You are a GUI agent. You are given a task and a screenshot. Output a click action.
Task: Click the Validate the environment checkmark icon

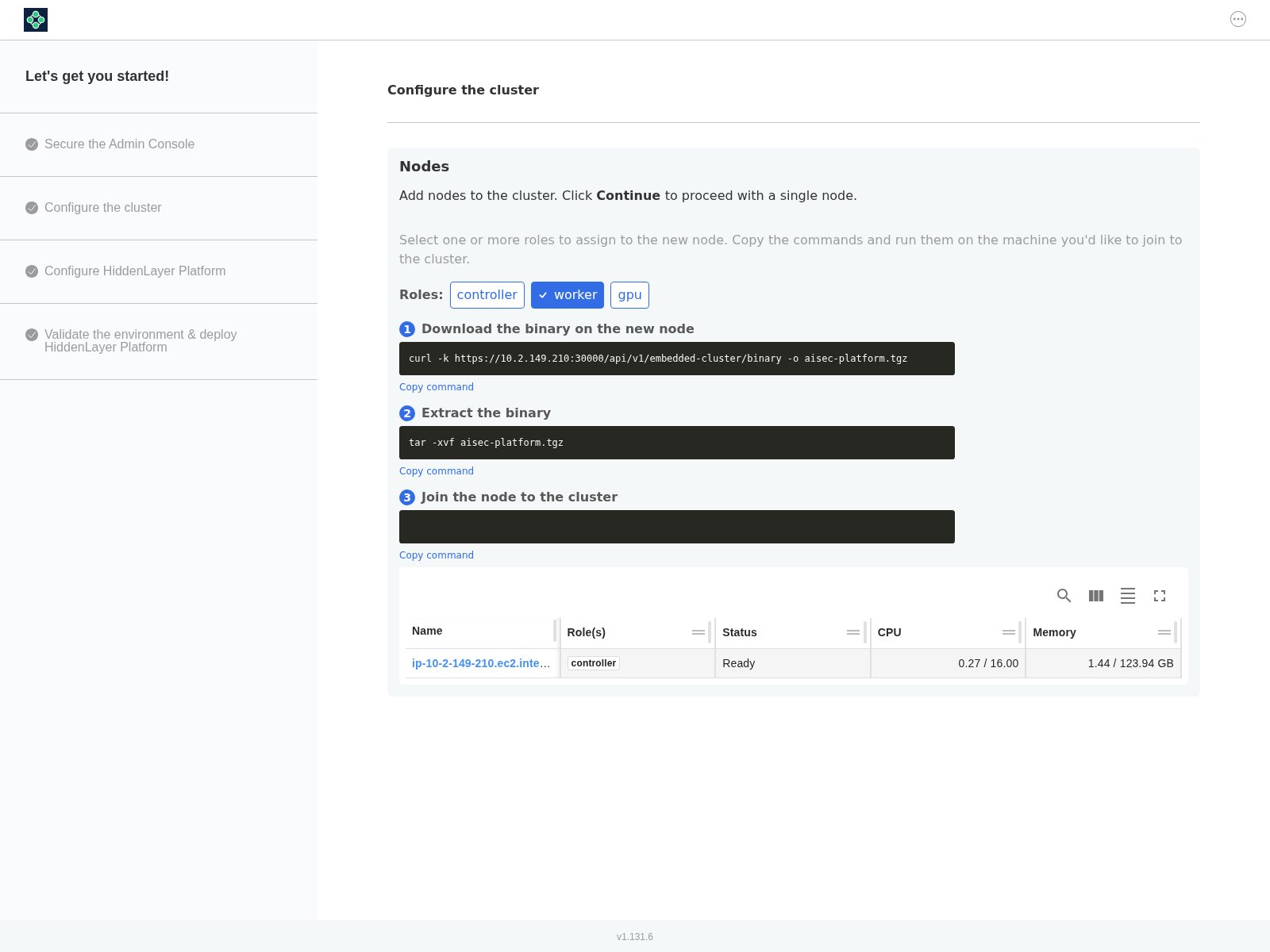[x=32, y=335]
